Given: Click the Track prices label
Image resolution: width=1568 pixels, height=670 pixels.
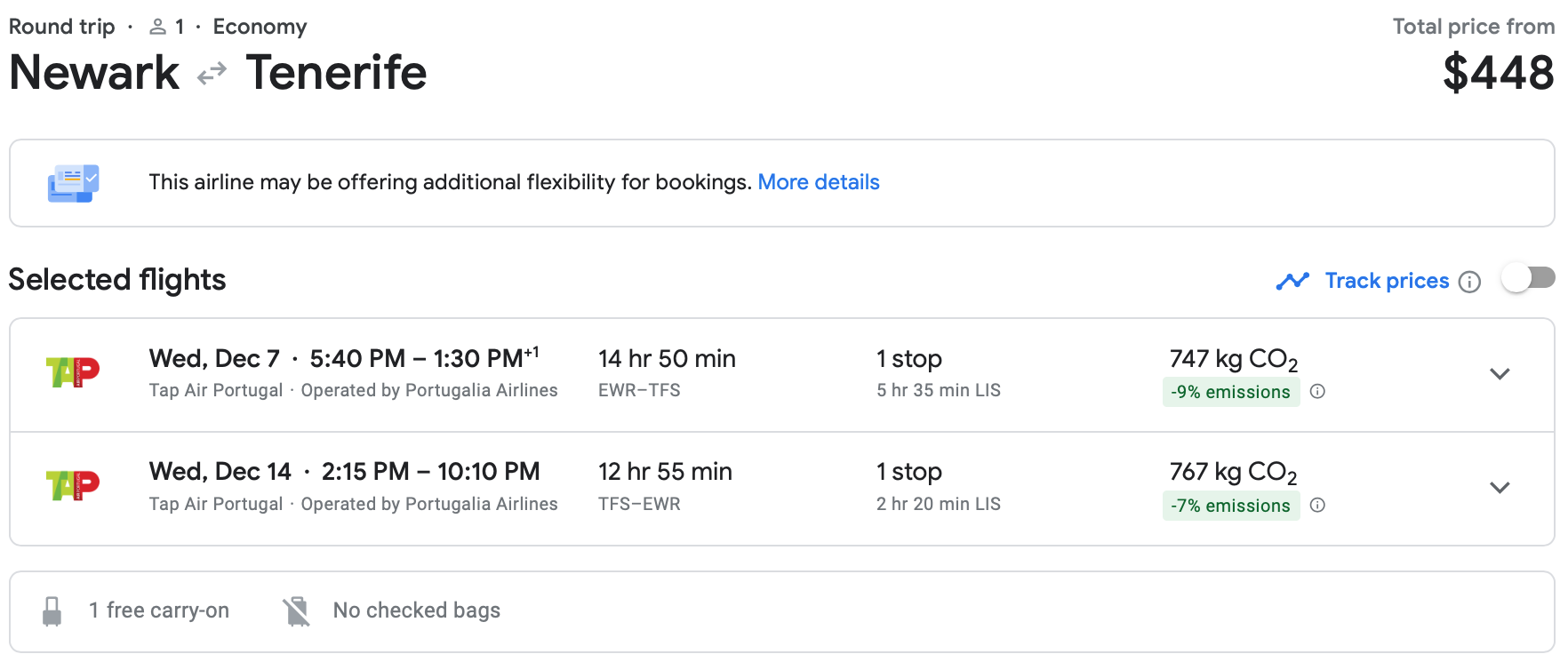Looking at the screenshot, I should tap(1387, 281).
